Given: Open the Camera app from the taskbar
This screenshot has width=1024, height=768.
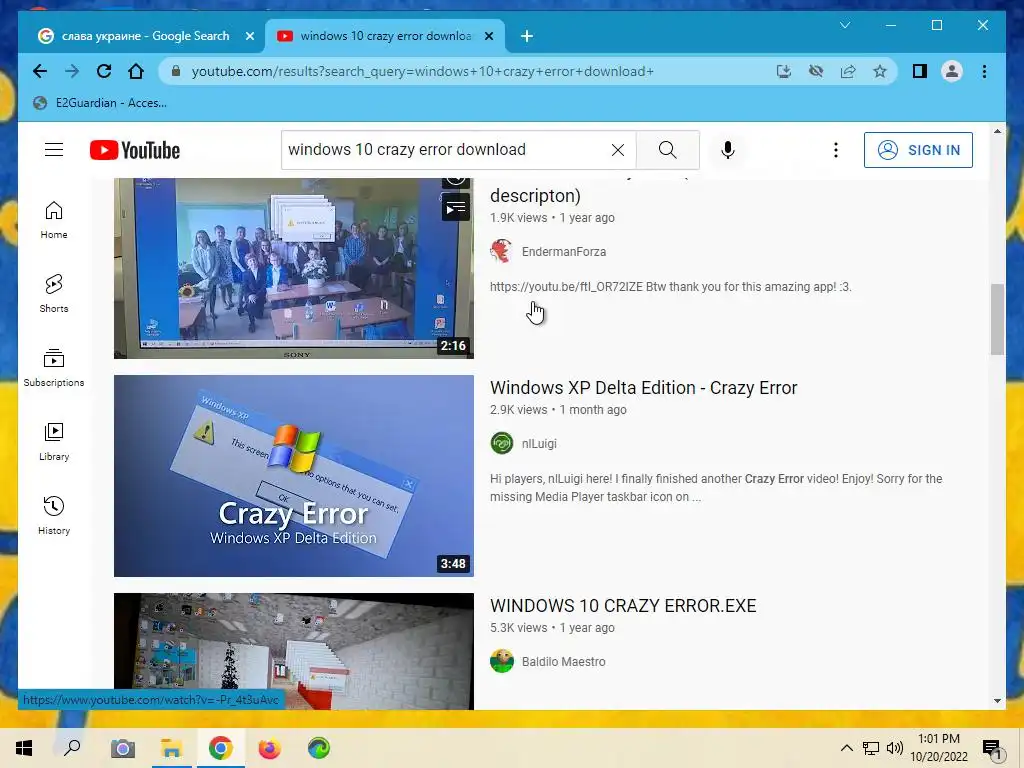Looking at the screenshot, I should pos(122,748).
